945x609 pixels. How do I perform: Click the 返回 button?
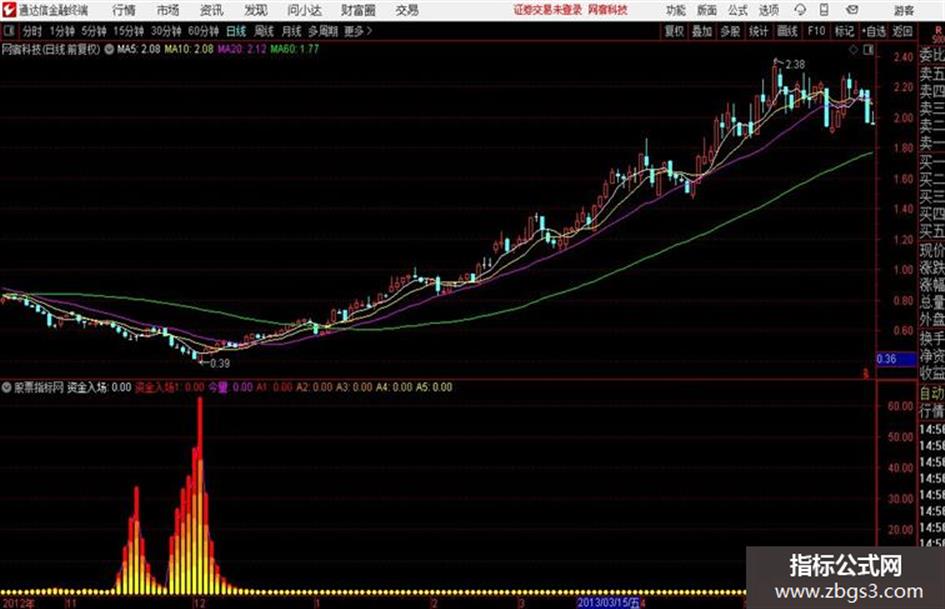[x=902, y=31]
